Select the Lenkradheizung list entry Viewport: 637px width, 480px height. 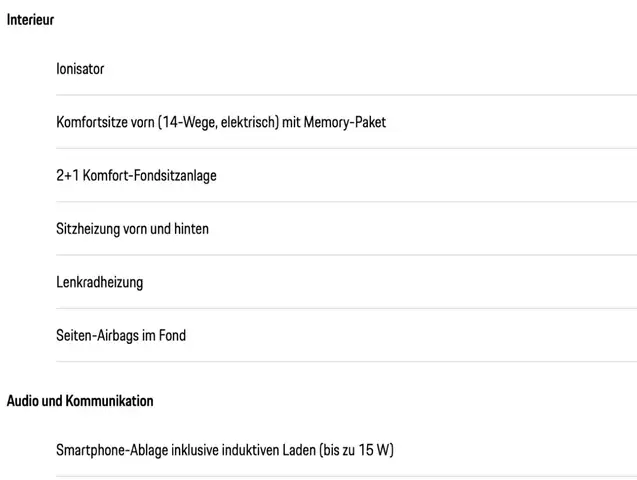click(99, 282)
